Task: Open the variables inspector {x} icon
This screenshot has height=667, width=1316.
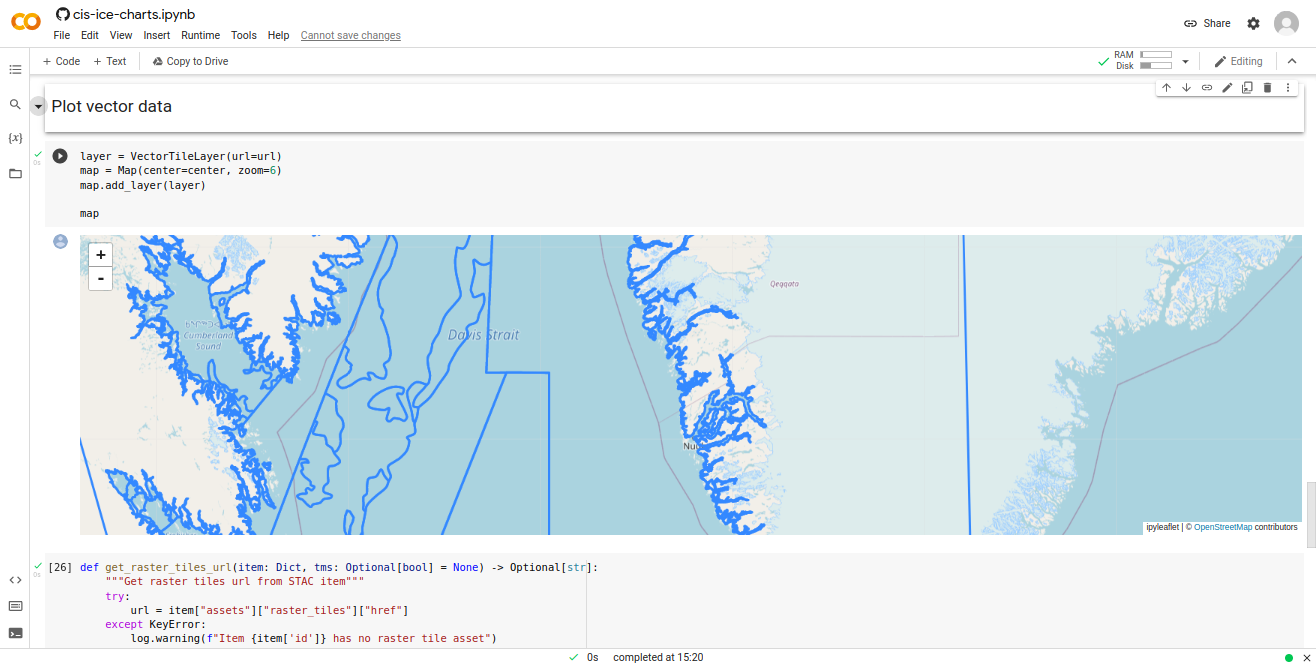Action: pos(15,138)
